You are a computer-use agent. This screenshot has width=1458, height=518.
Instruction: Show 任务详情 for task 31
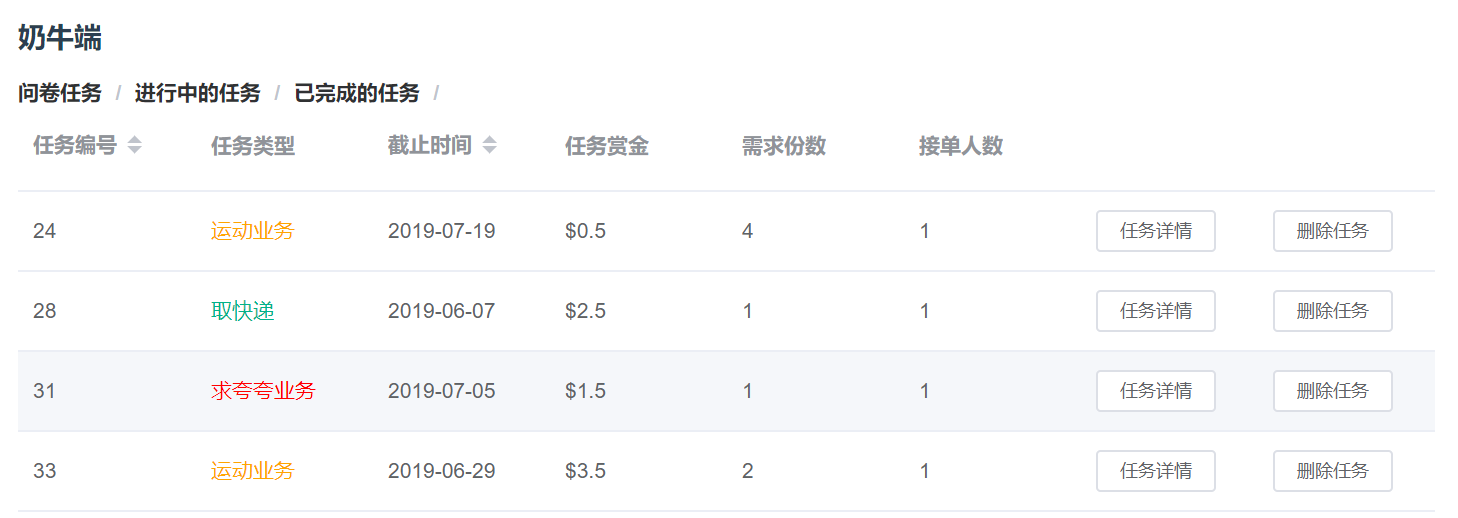pyautogui.click(x=1155, y=391)
